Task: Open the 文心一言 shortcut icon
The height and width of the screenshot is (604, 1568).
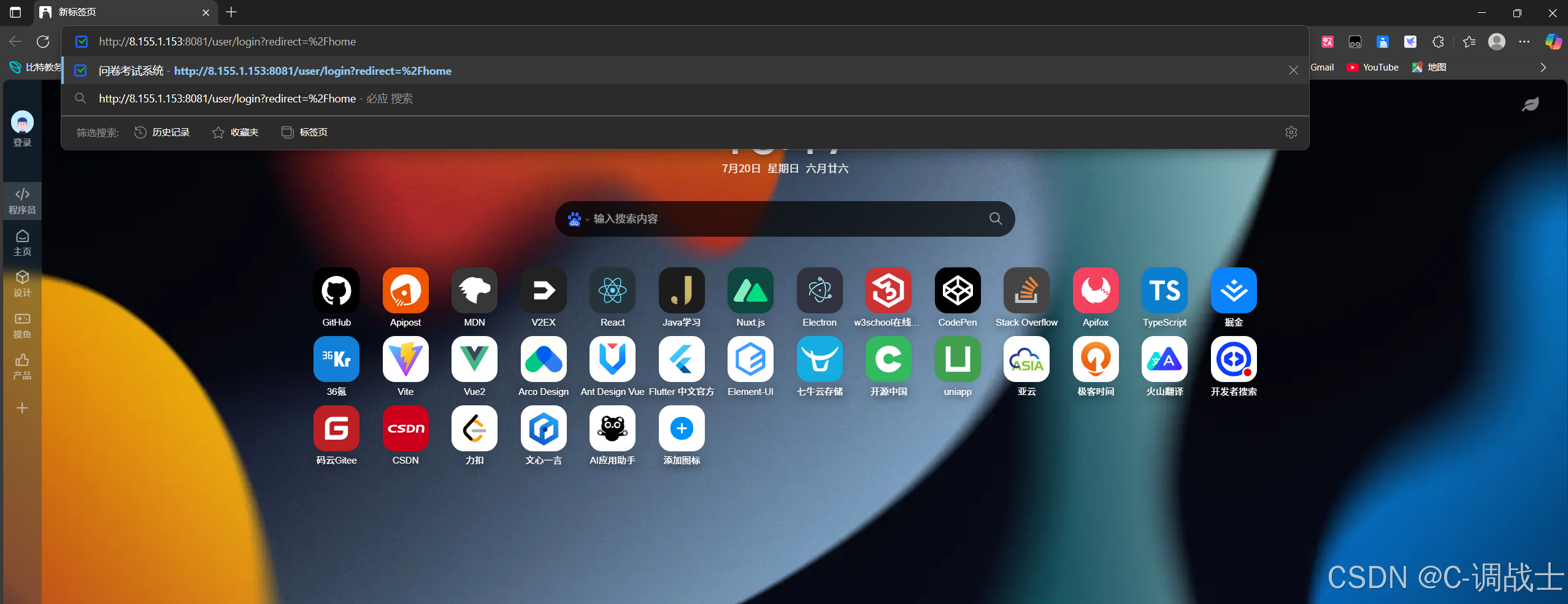Action: (x=544, y=428)
